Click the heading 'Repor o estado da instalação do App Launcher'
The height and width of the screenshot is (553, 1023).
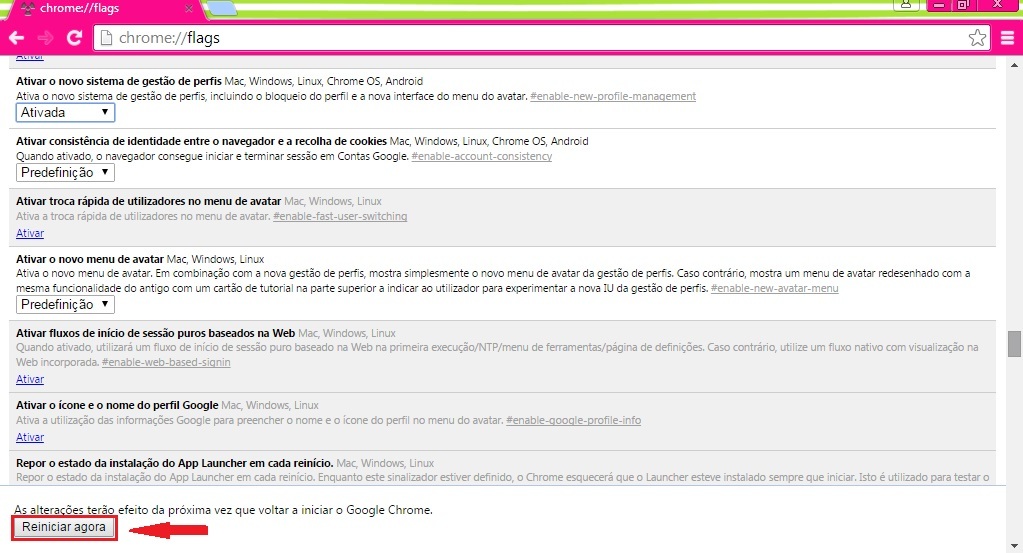pos(175,463)
